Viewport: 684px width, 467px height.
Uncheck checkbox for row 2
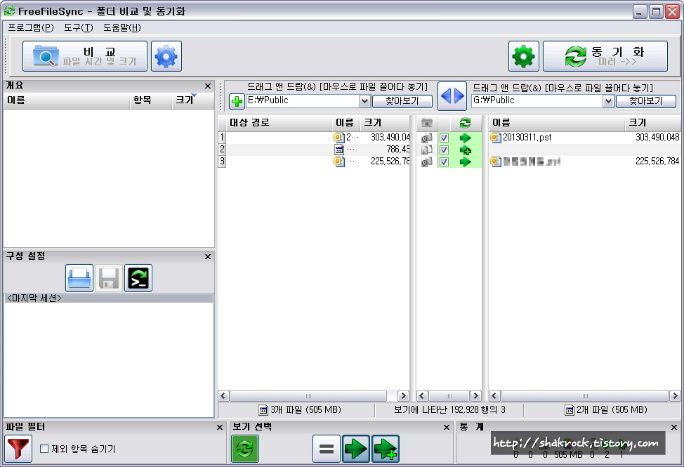[444, 150]
